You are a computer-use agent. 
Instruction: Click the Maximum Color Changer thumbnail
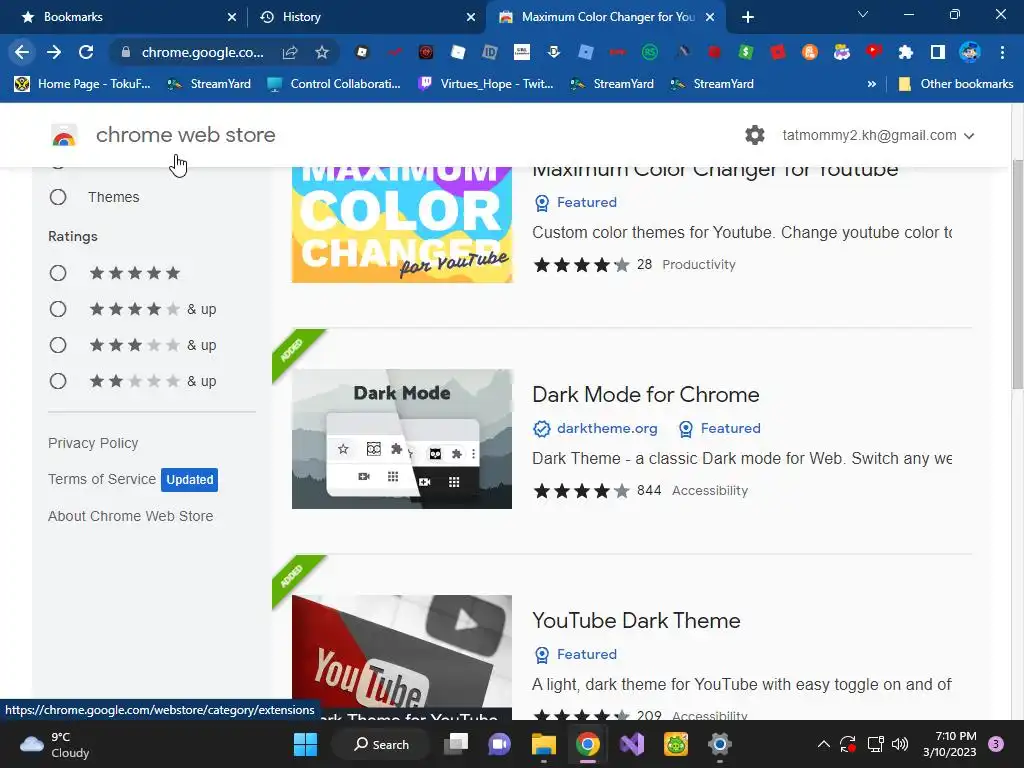click(x=402, y=225)
